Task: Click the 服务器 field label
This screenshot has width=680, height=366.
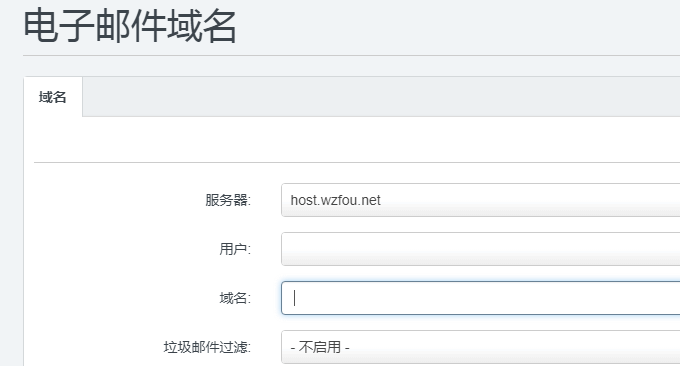Action: (x=228, y=200)
